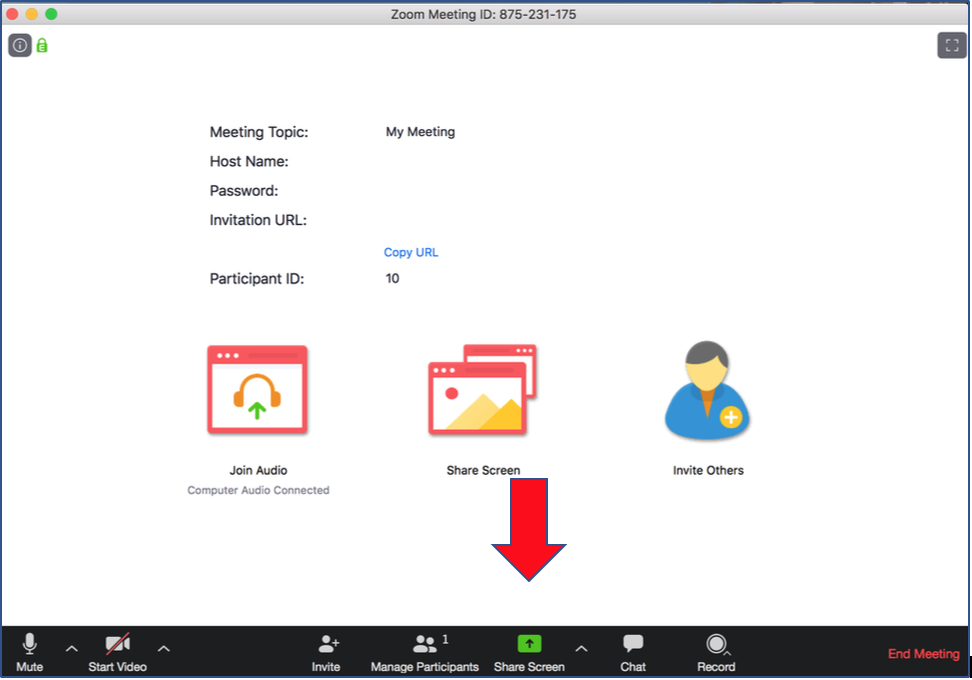Mute the microphone in the toolbar
Viewport: 972px width, 680px height.
click(29, 653)
